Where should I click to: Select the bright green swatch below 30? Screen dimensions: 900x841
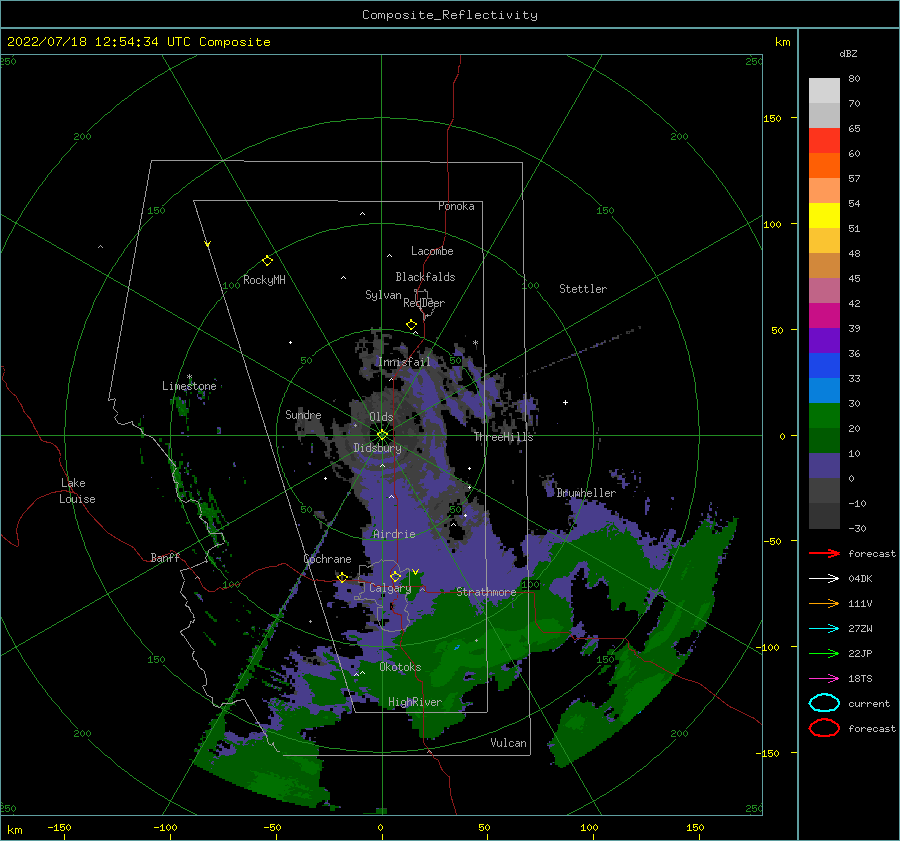pyautogui.click(x=824, y=416)
